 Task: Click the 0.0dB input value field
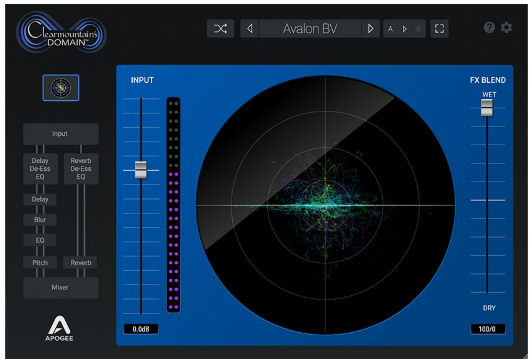pos(141,329)
